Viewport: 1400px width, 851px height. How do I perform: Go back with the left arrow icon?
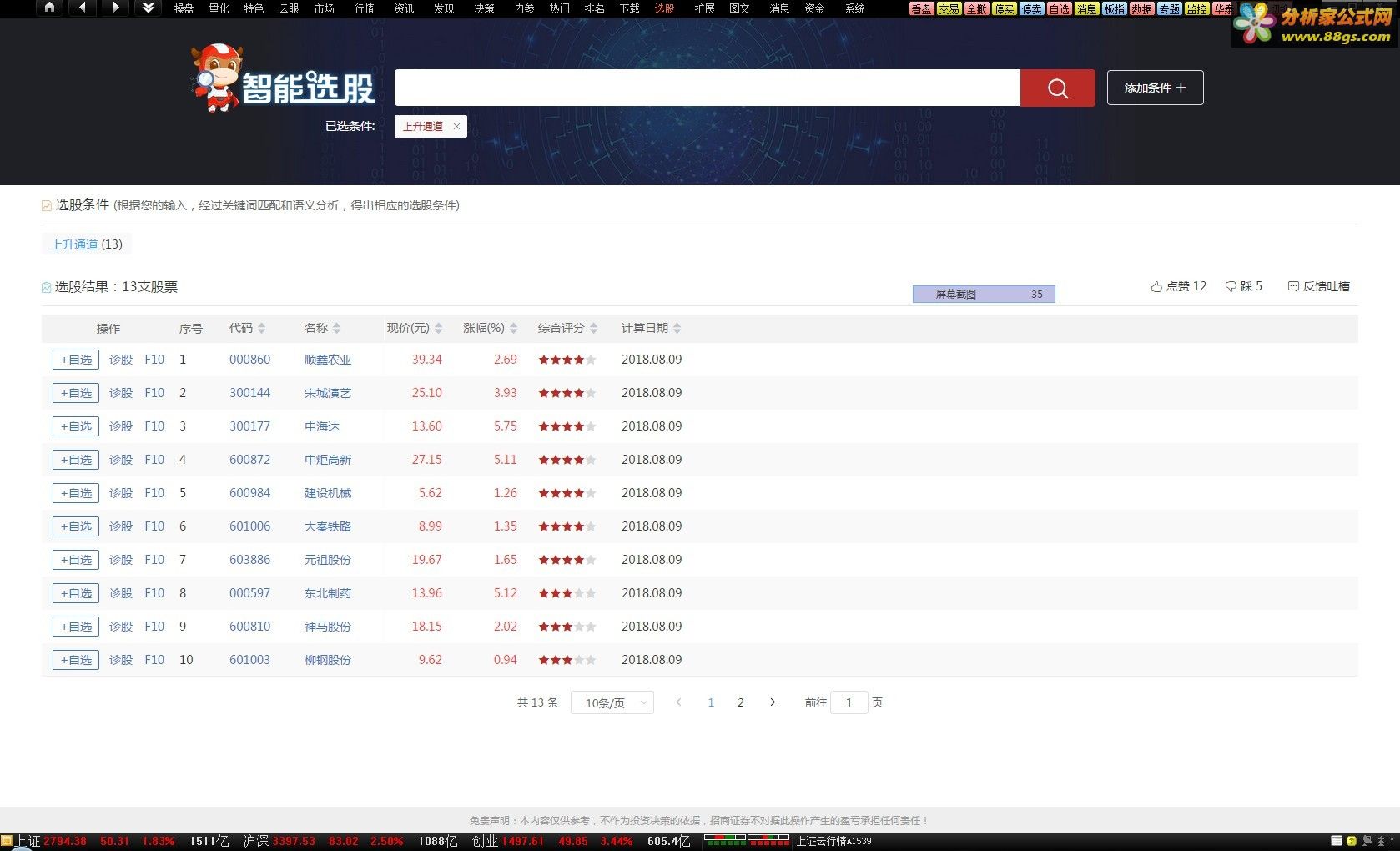tap(82, 8)
